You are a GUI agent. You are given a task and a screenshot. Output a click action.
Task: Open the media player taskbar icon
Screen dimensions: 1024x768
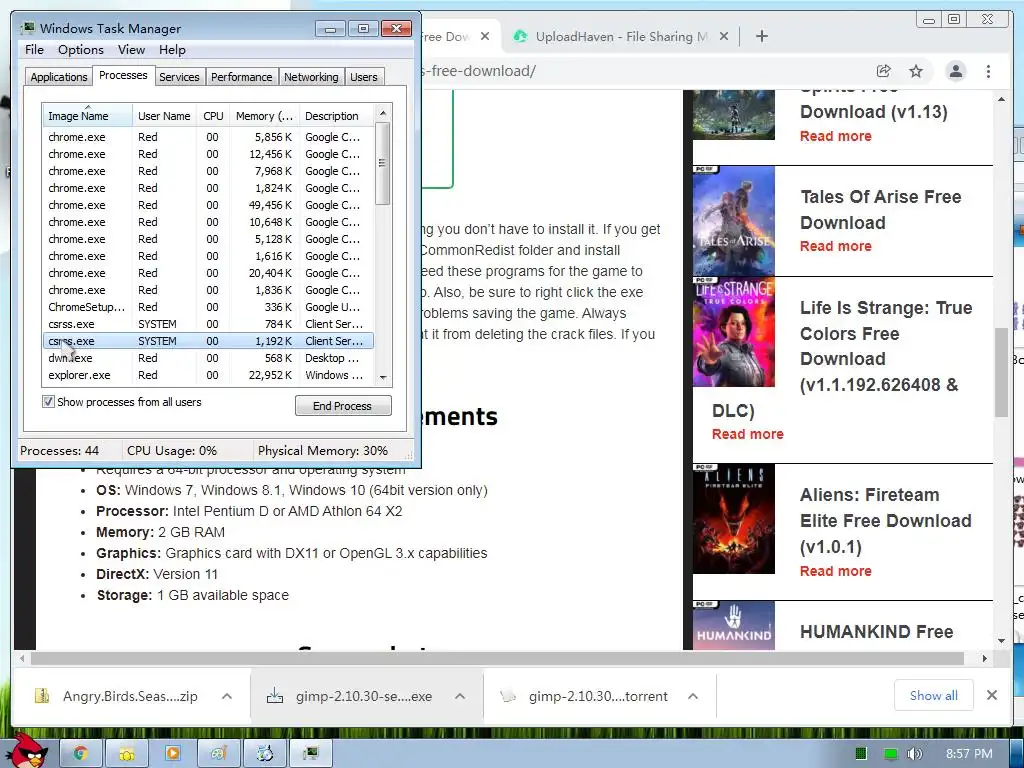coord(172,754)
